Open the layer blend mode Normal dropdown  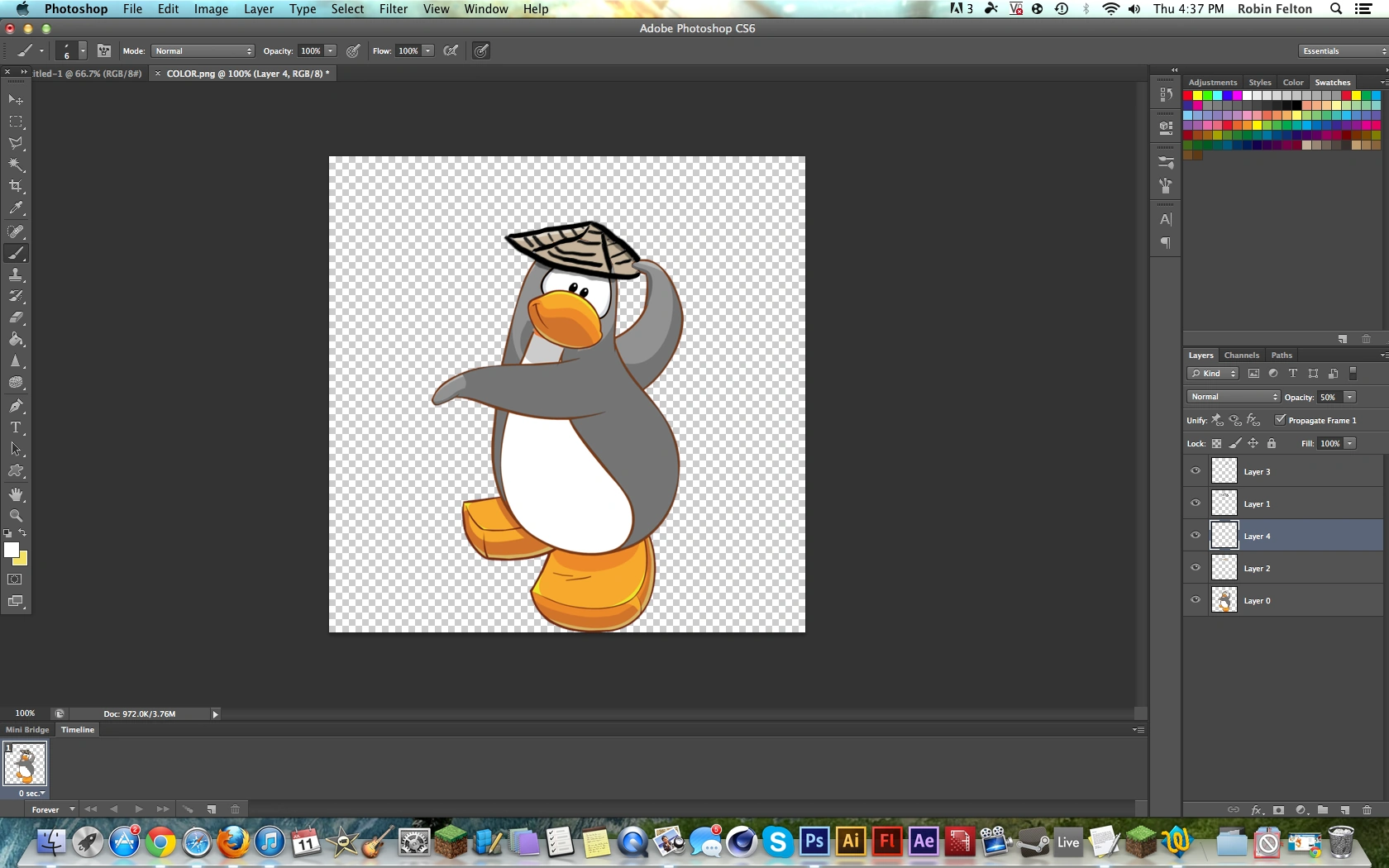(1233, 397)
